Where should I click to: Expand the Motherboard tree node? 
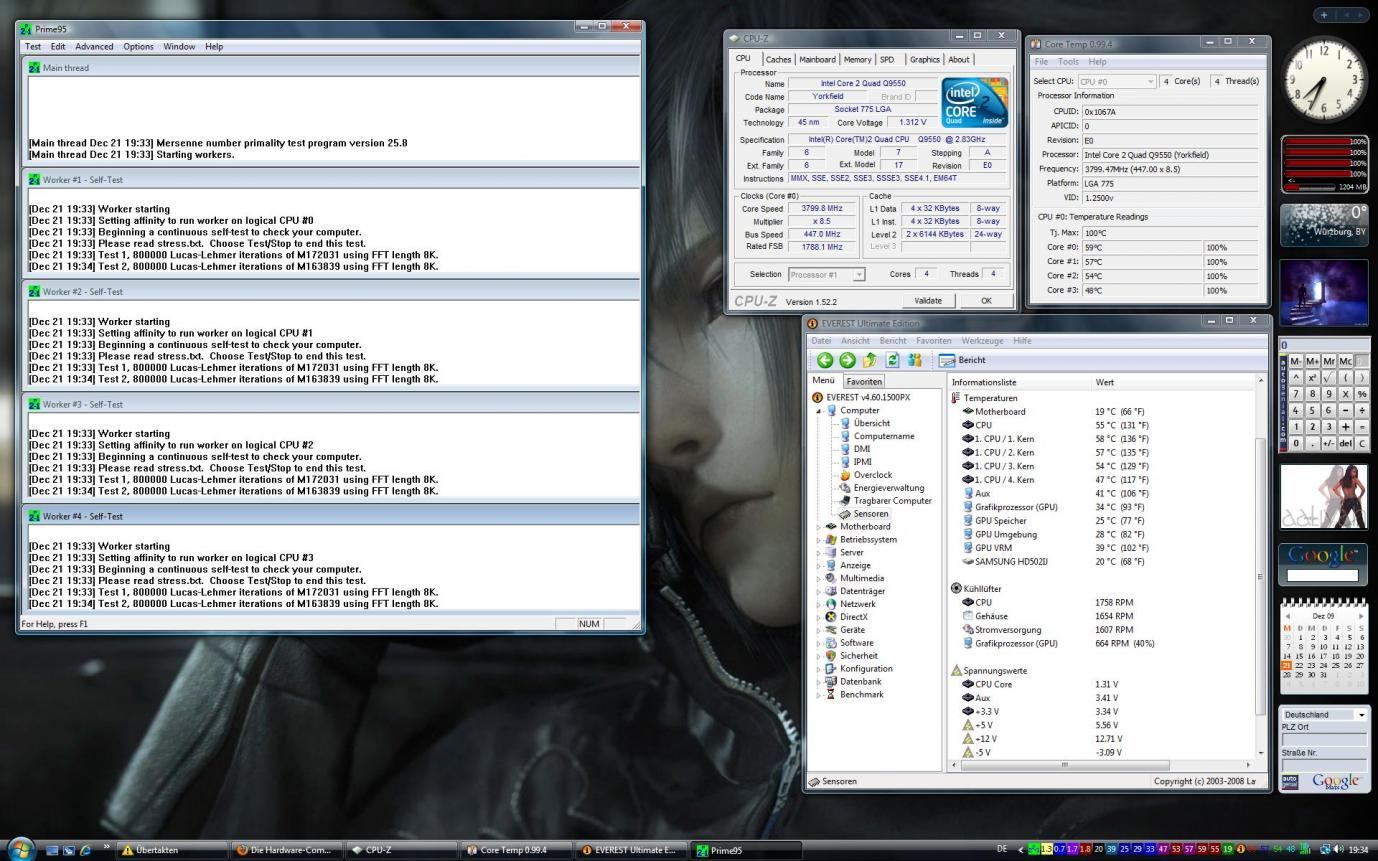coord(819,527)
